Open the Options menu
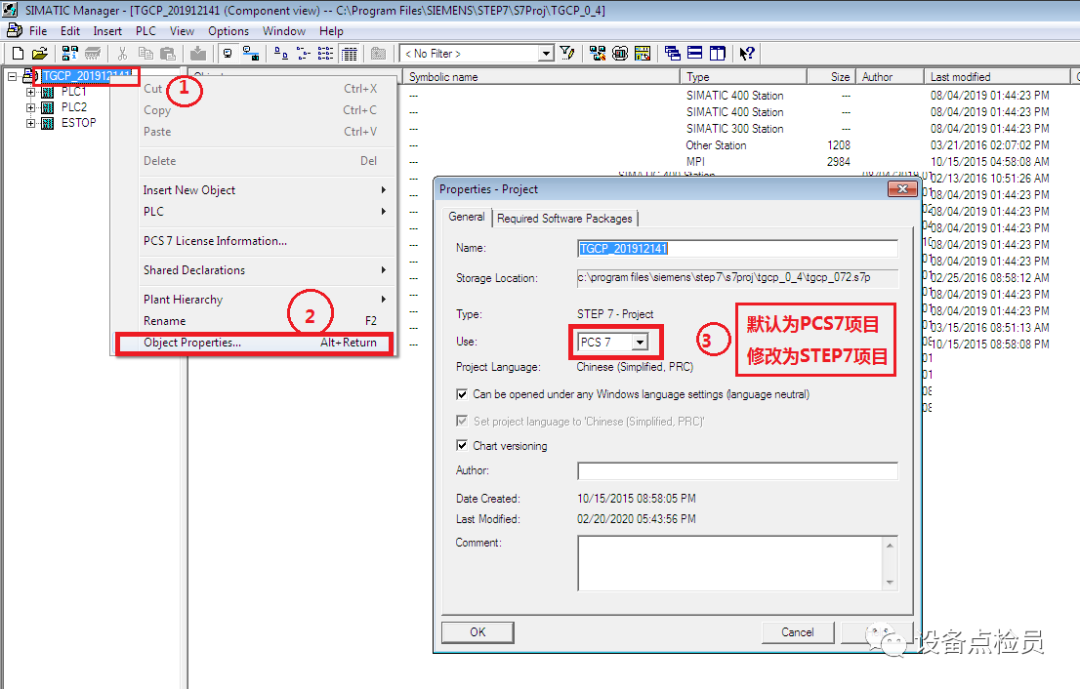Viewport: 1080px width, 689px height. click(228, 31)
